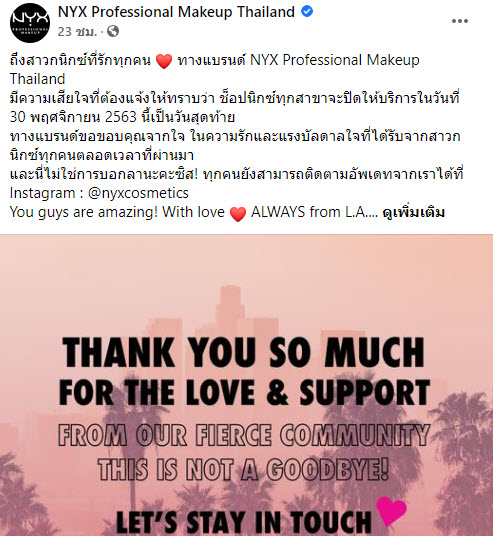
Task: Click the @nyxcosmetics Instagram handle text
Action: [138, 193]
